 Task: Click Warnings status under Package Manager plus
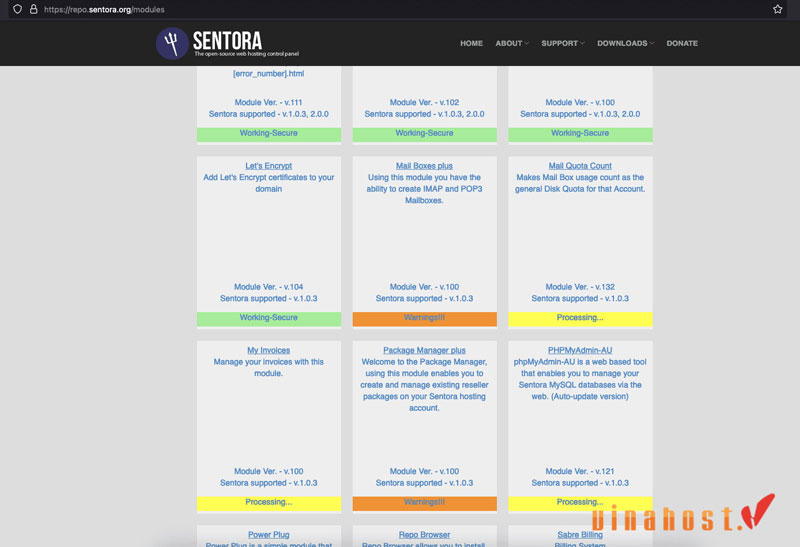coord(424,503)
